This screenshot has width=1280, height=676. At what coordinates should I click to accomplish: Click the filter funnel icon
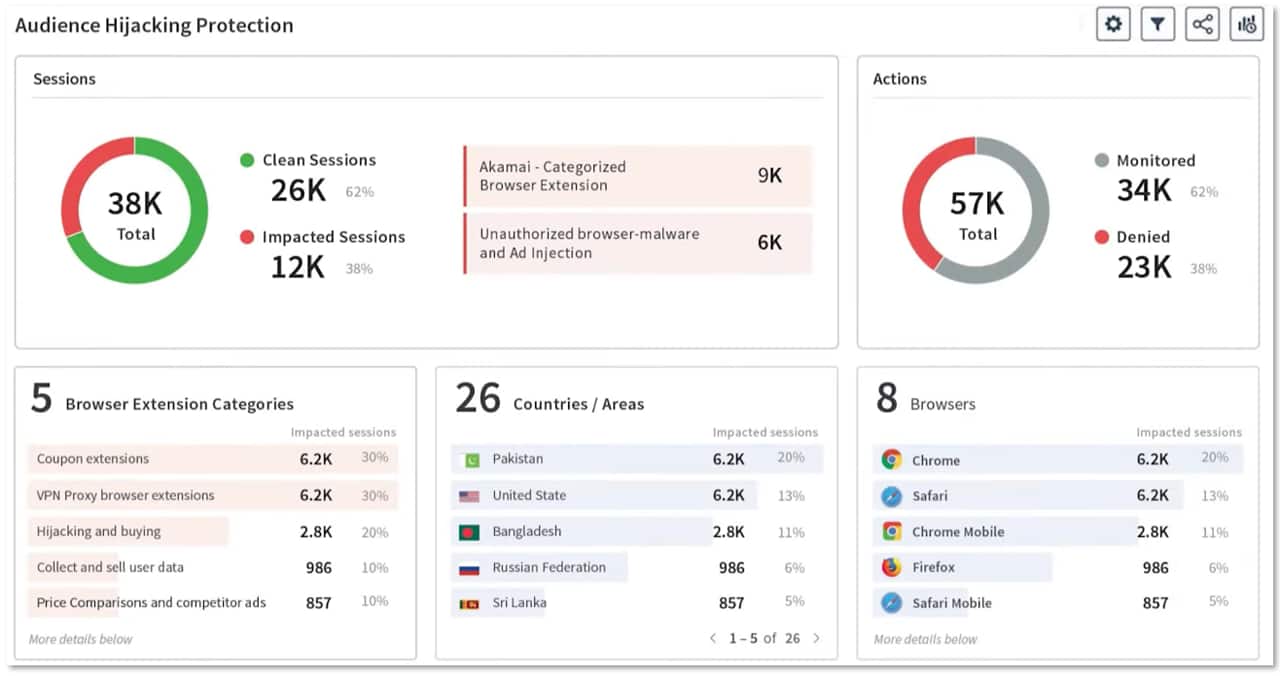point(1157,25)
